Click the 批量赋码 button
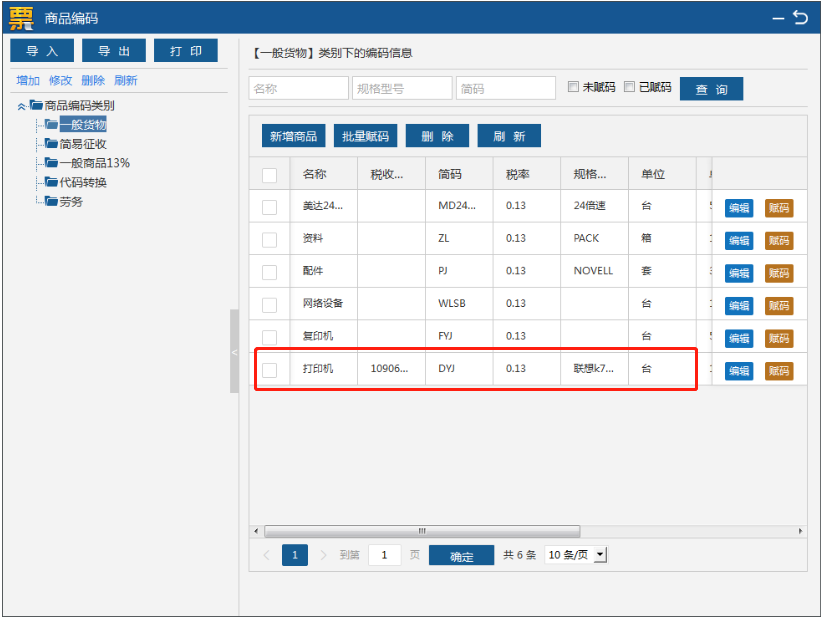Viewport: 821px width, 620px height. click(365, 136)
